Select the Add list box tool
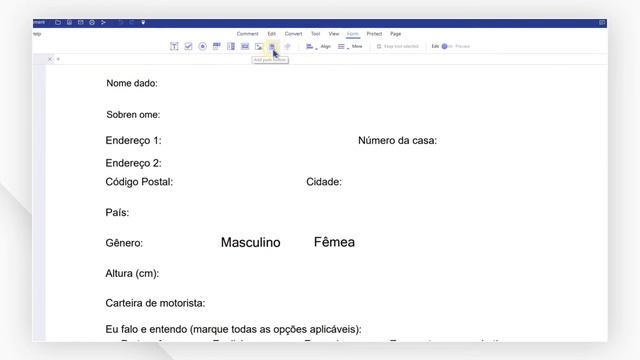The height and width of the screenshot is (360, 640). [231, 47]
